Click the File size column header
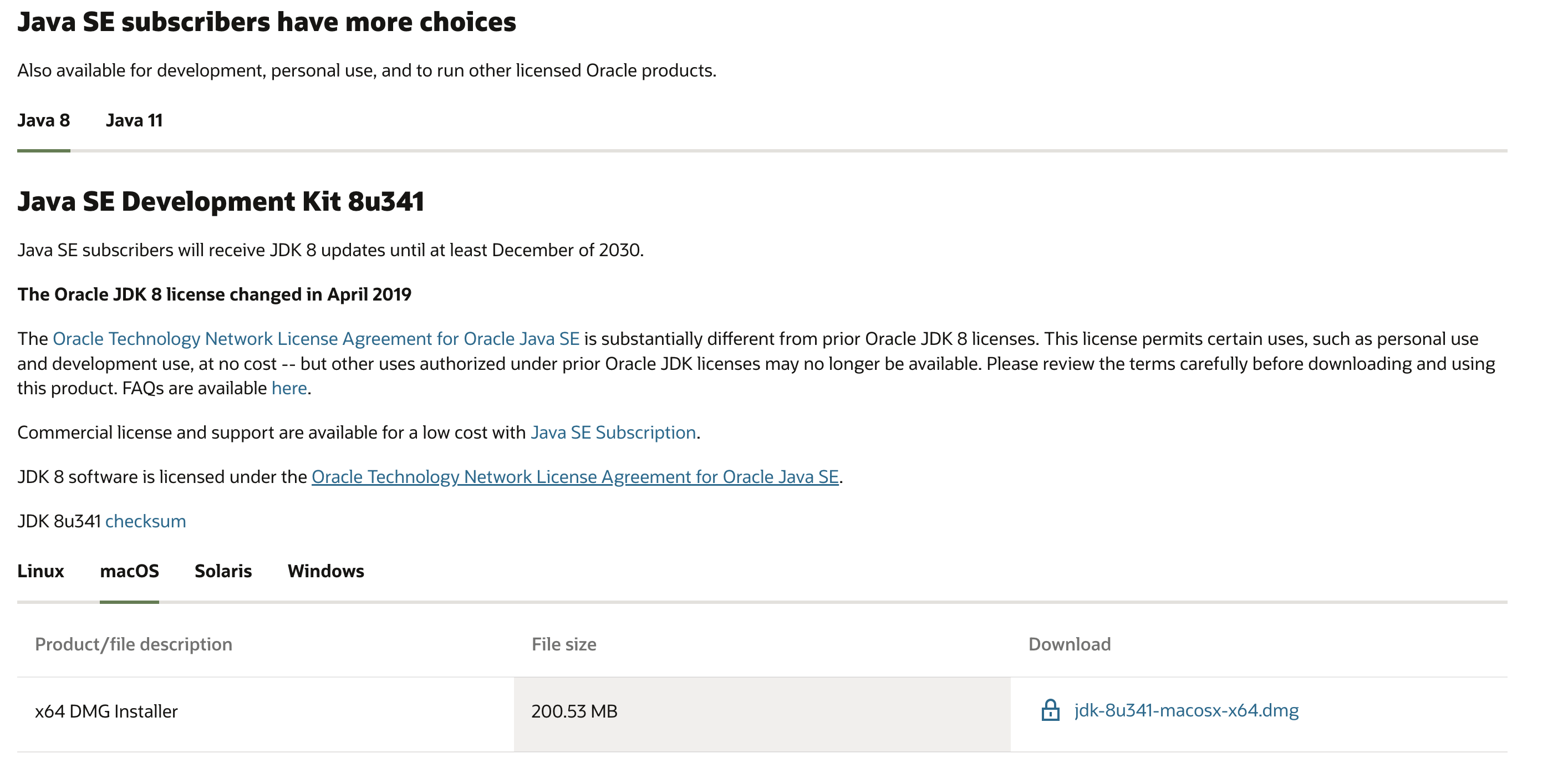The image size is (1568, 773). coord(564,644)
